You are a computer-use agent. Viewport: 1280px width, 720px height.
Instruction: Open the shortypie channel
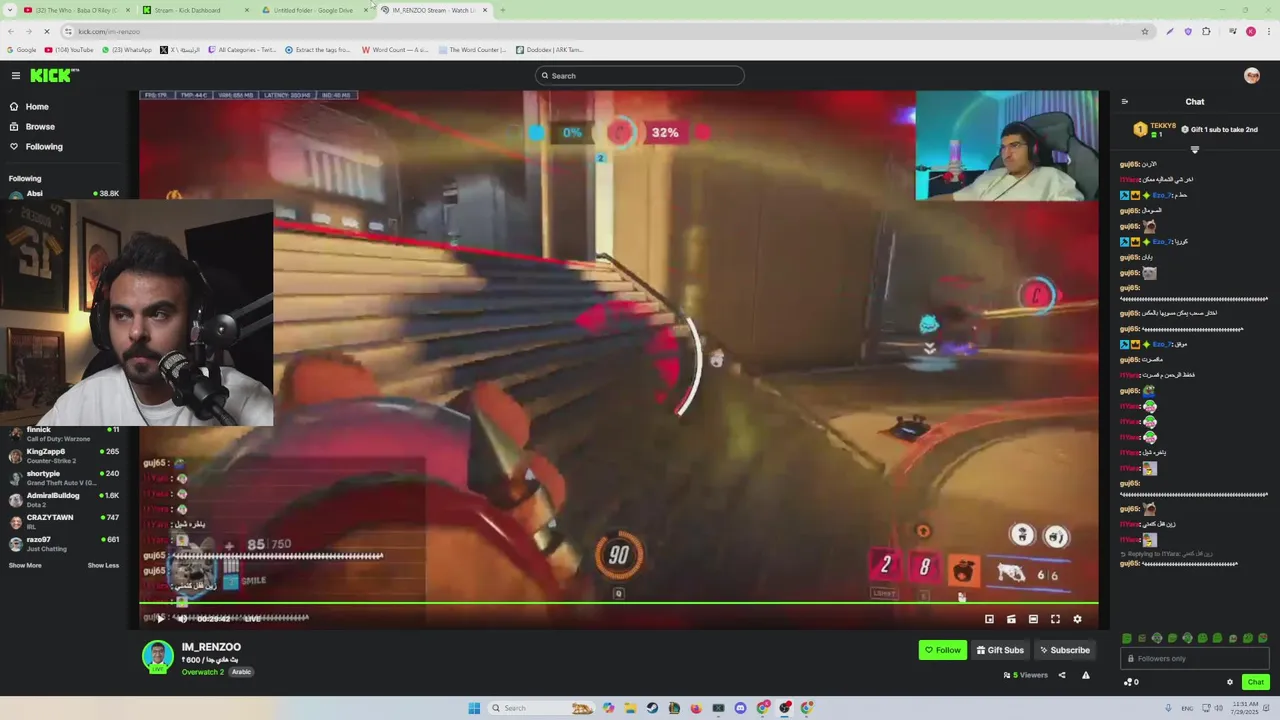coord(64,478)
